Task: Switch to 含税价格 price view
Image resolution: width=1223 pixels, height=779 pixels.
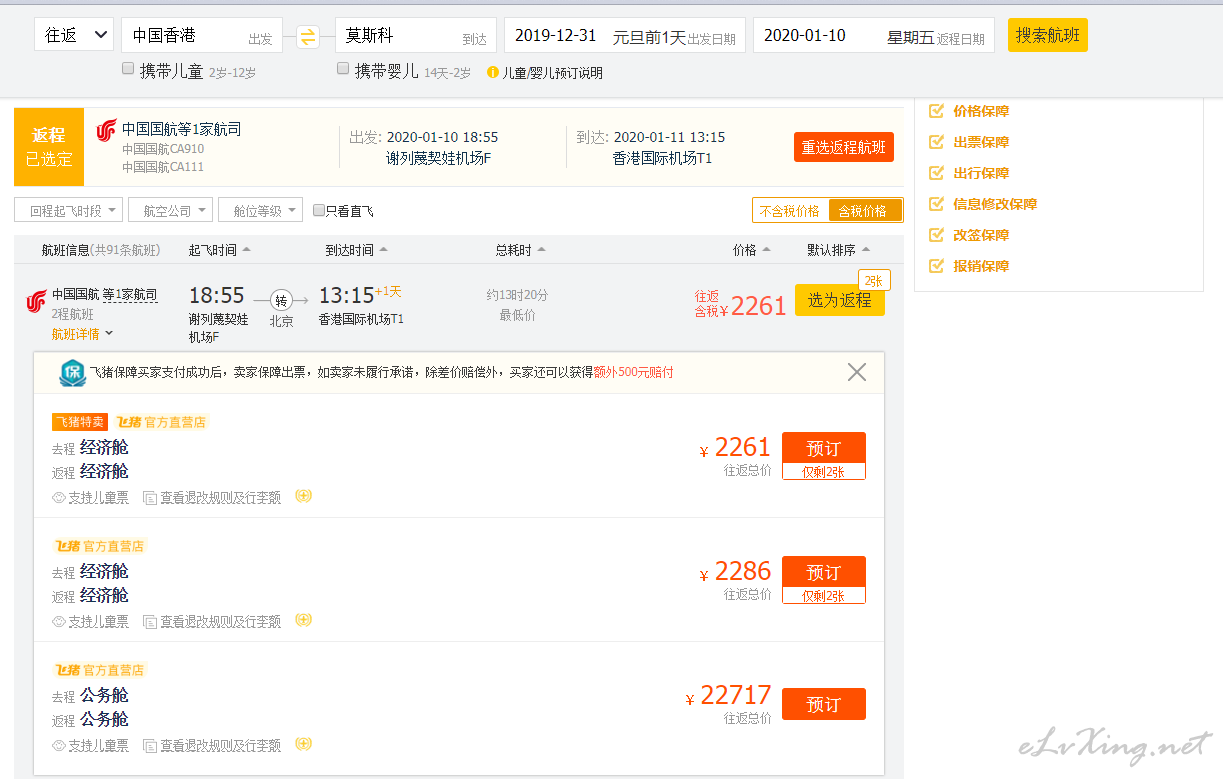Action: point(865,211)
